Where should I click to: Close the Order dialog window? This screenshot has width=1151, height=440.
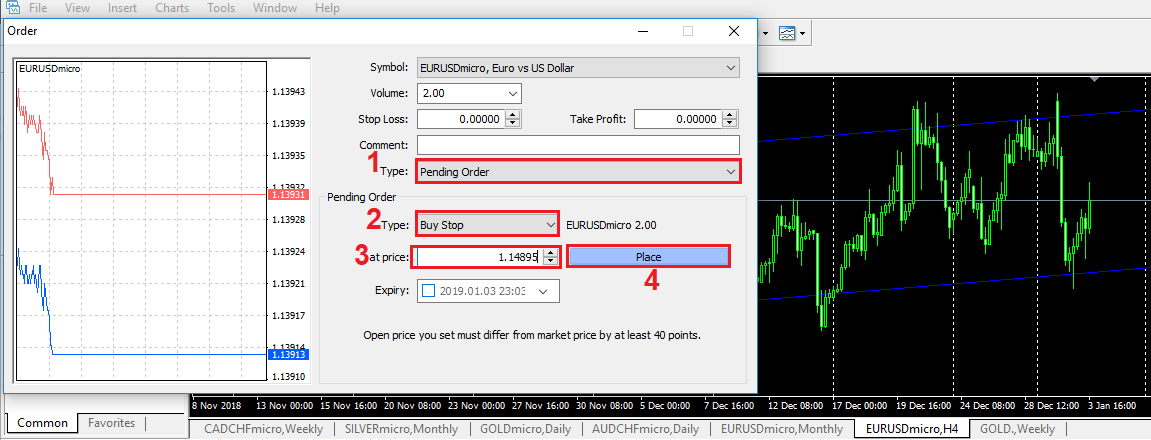735,31
